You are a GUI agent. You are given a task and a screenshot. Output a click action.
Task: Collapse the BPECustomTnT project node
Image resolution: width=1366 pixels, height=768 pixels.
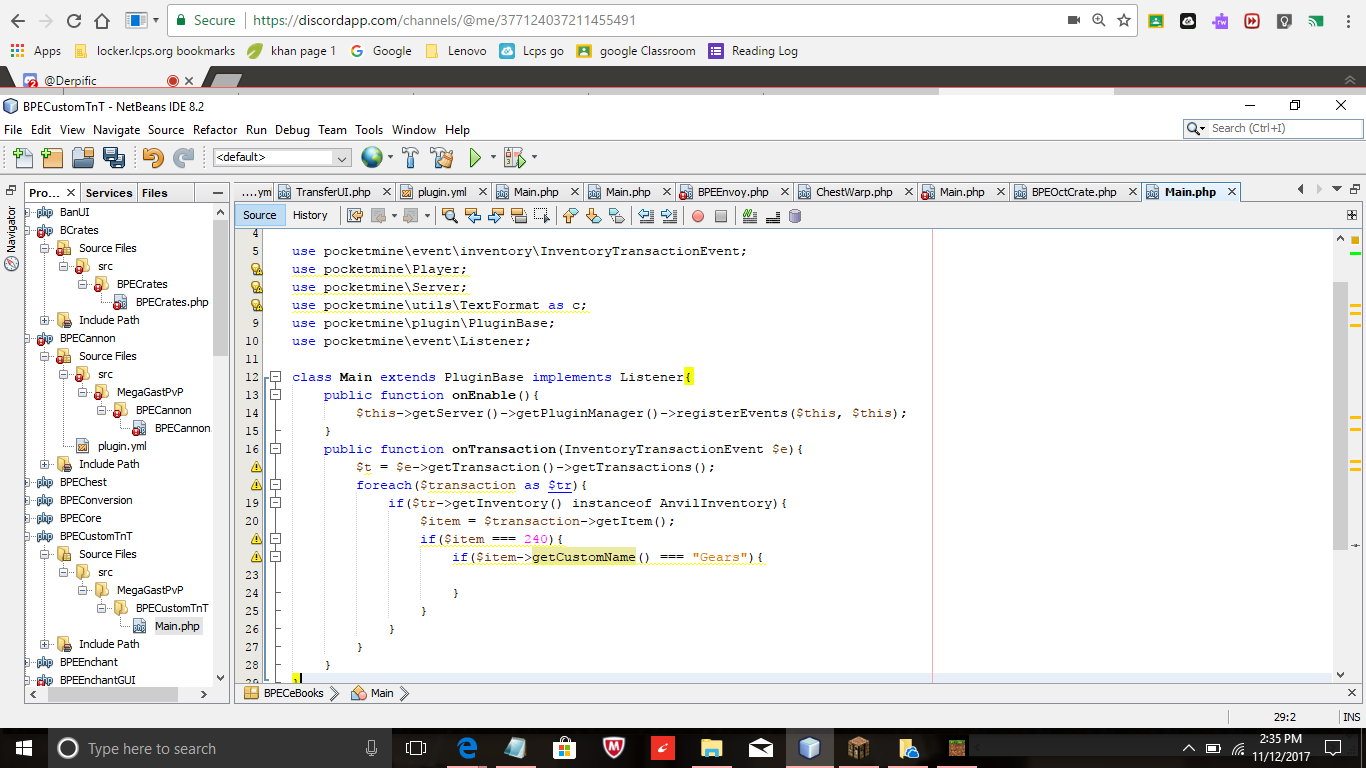(28, 536)
